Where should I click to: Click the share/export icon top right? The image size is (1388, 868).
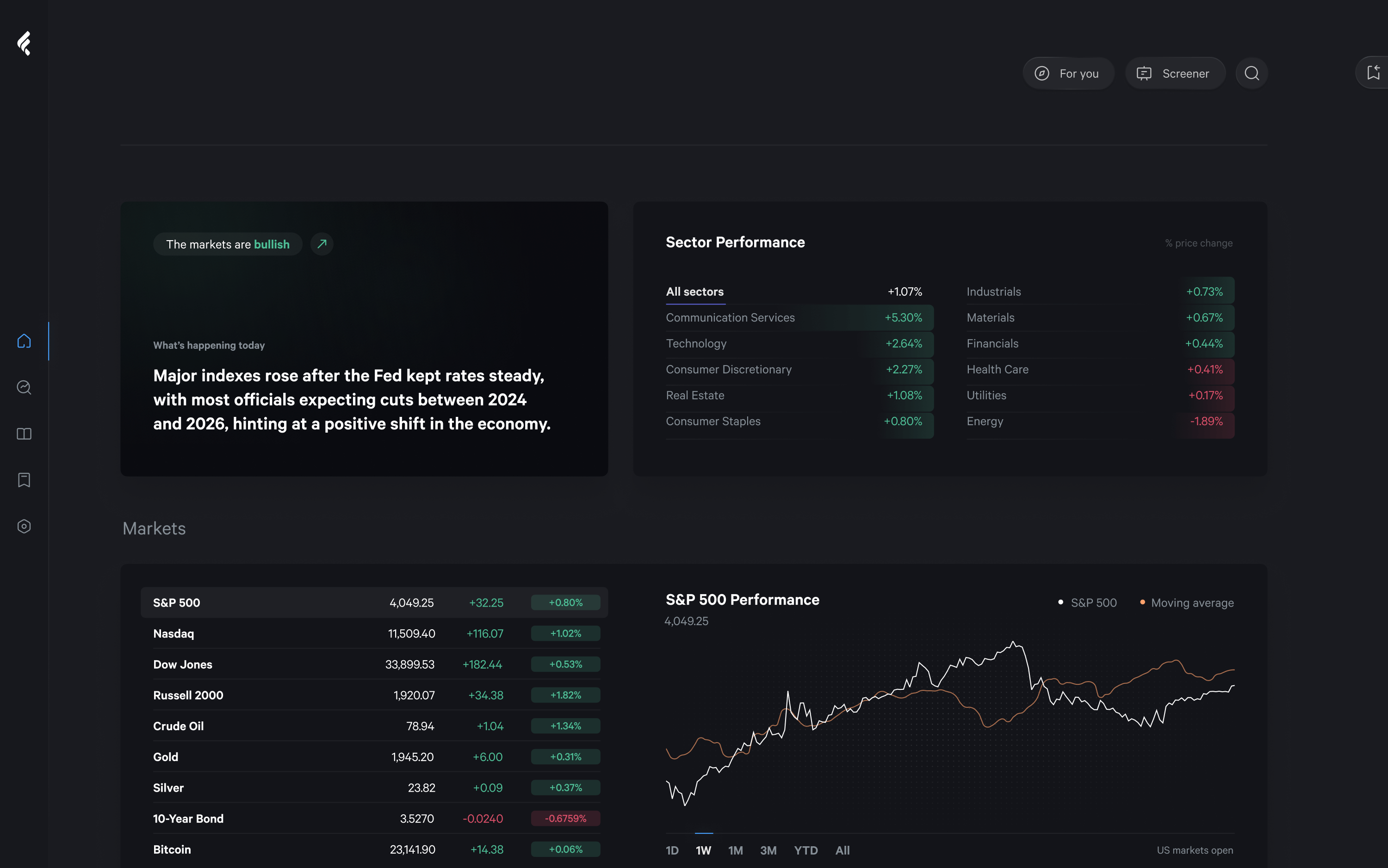(x=1375, y=72)
